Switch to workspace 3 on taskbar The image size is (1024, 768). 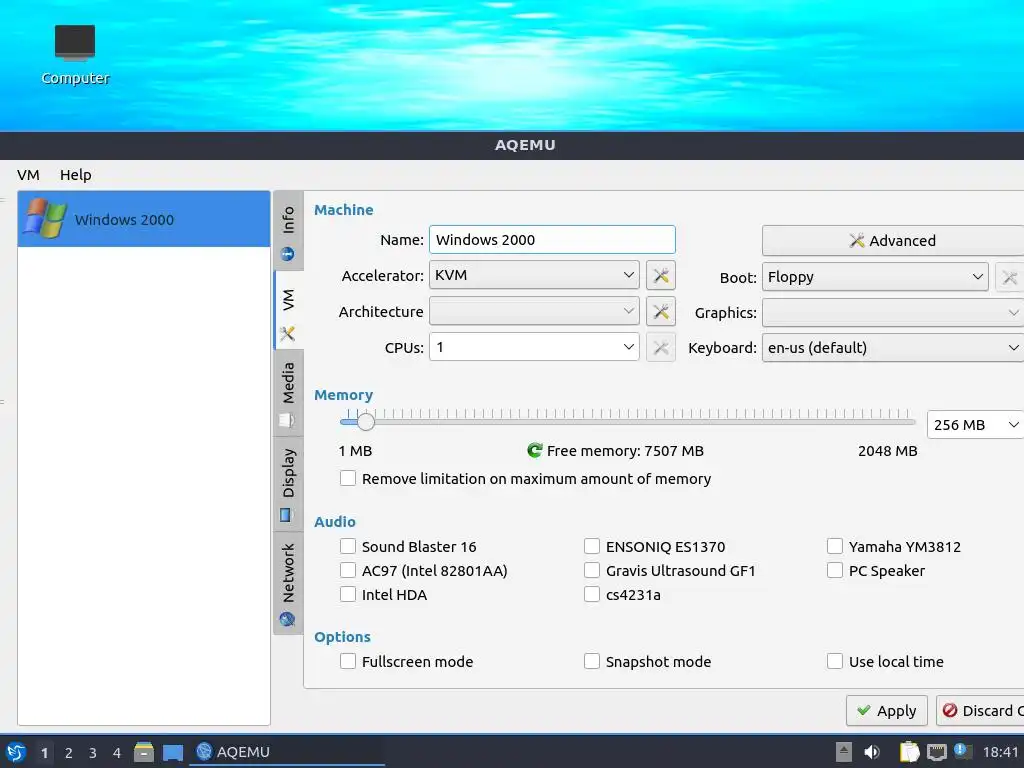tap(93, 753)
